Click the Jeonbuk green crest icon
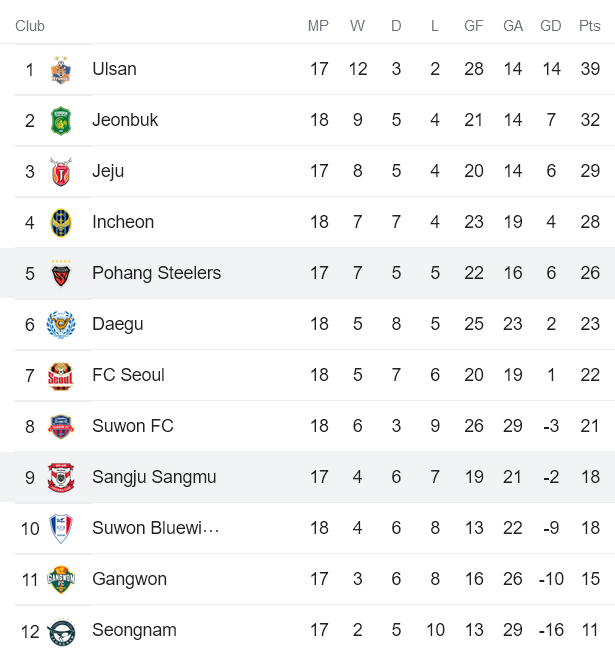615x666 pixels. click(x=61, y=120)
